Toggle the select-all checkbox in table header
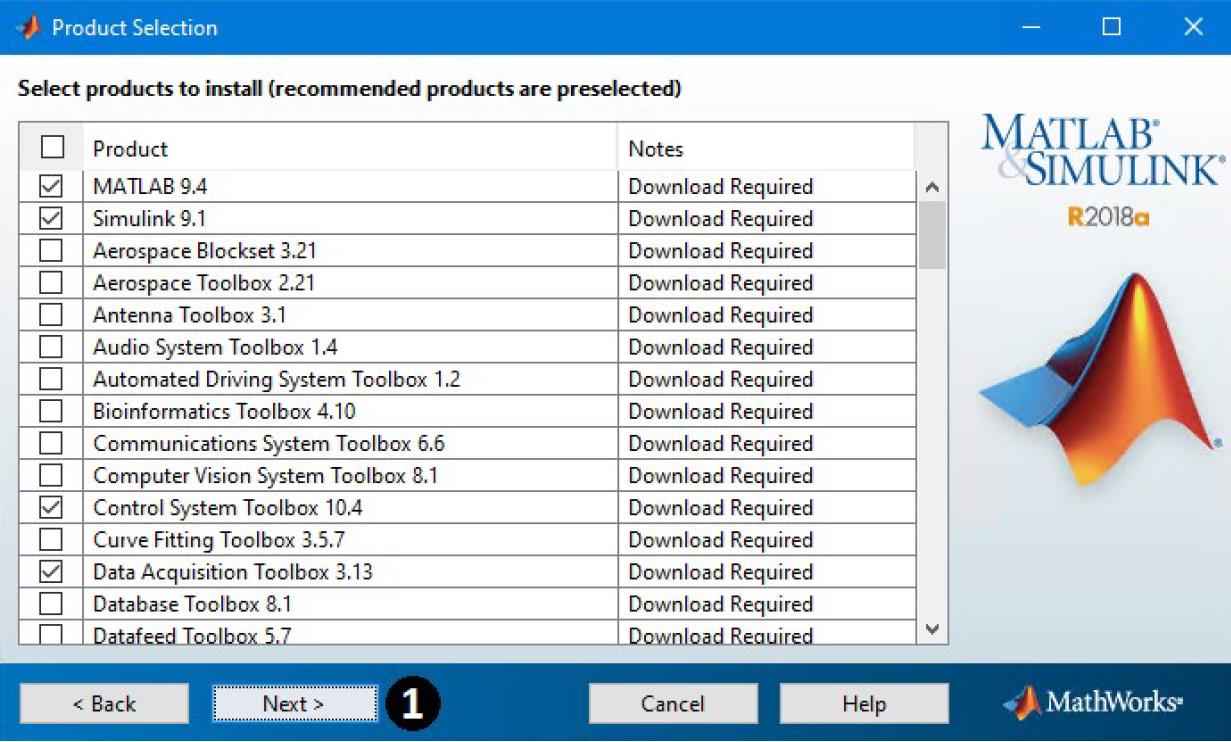This screenshot has width=1231, height=742. coord(52,148)
